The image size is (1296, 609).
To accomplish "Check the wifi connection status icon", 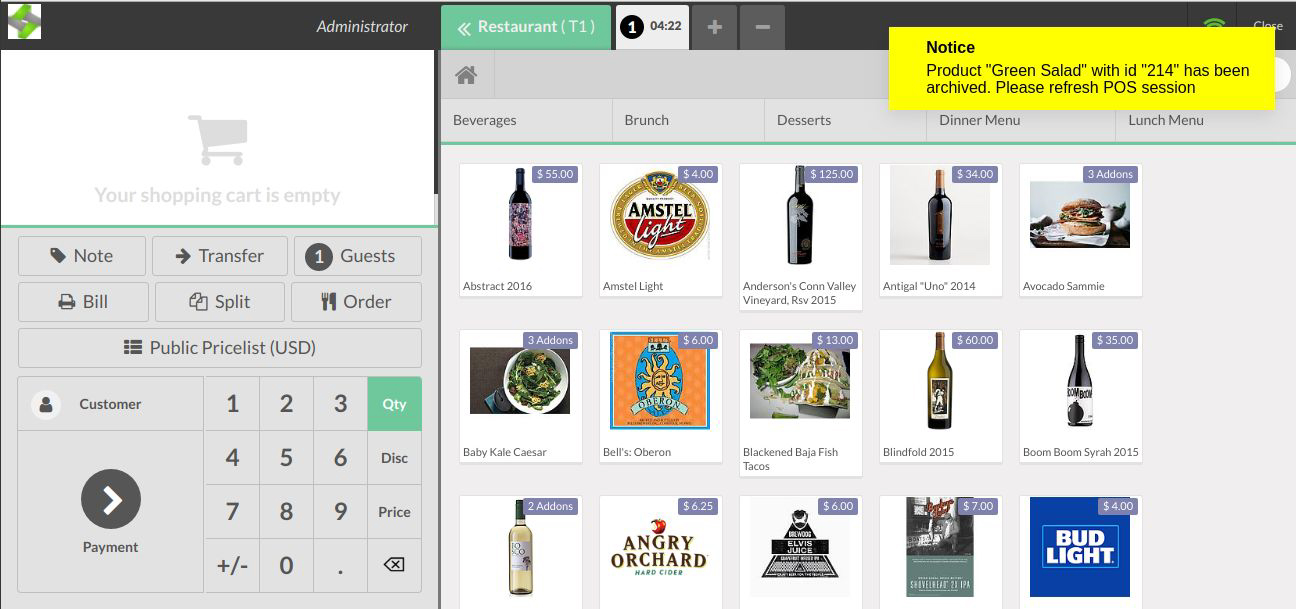I will pos(1213,26).
